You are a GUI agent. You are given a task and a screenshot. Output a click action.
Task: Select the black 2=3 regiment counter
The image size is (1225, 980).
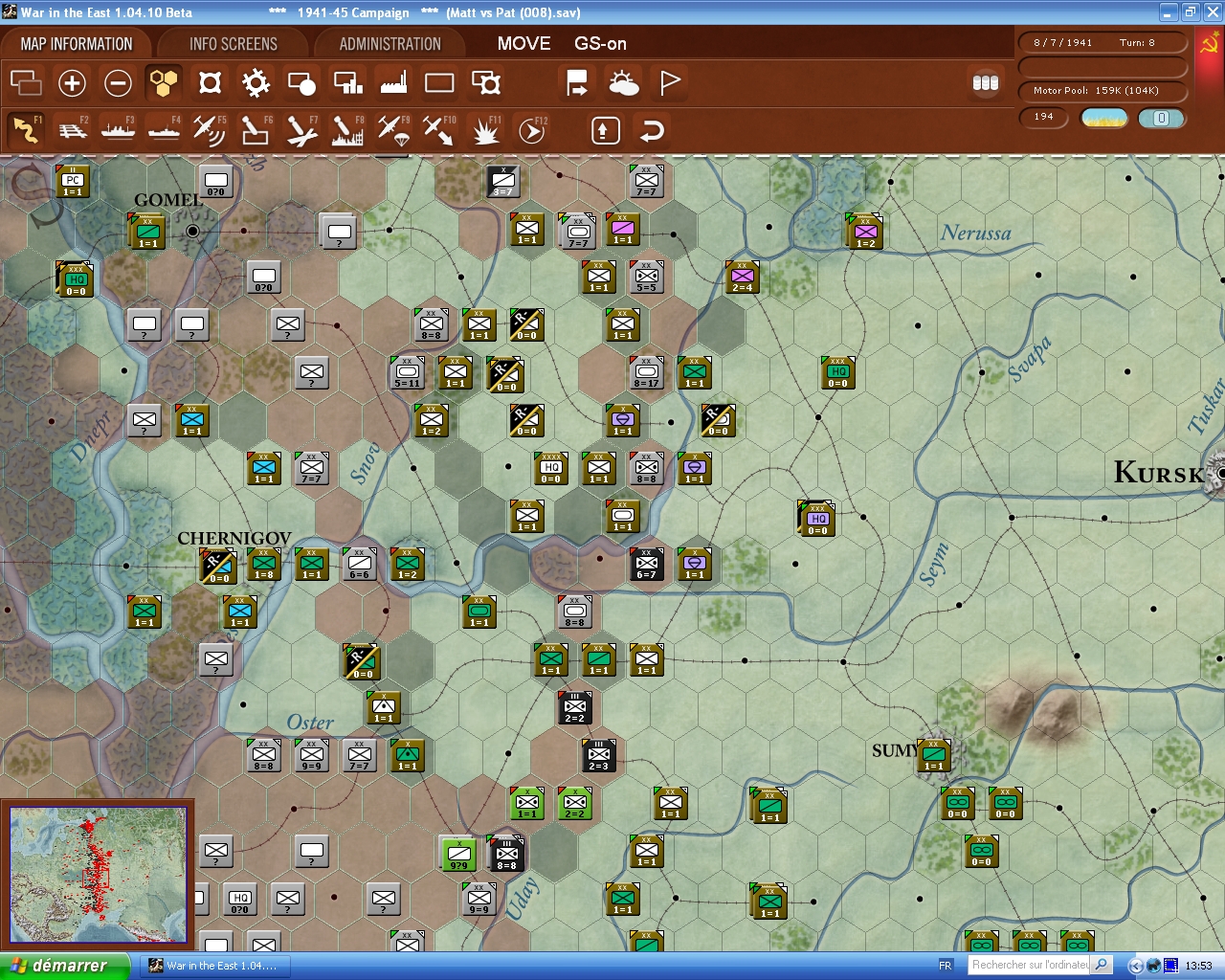[599, 755]
